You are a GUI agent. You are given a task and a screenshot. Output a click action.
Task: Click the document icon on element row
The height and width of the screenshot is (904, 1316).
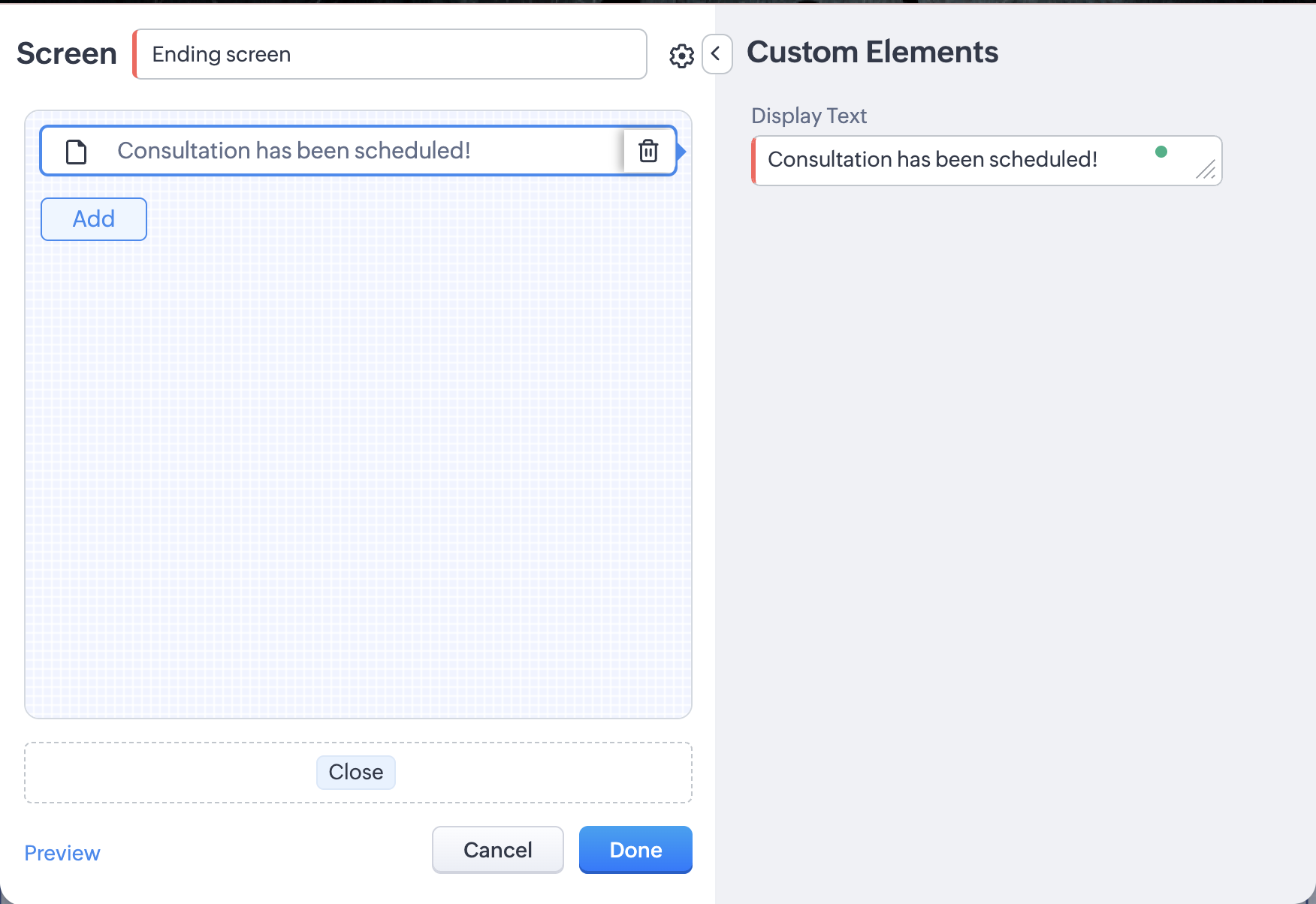click(77, 152)
